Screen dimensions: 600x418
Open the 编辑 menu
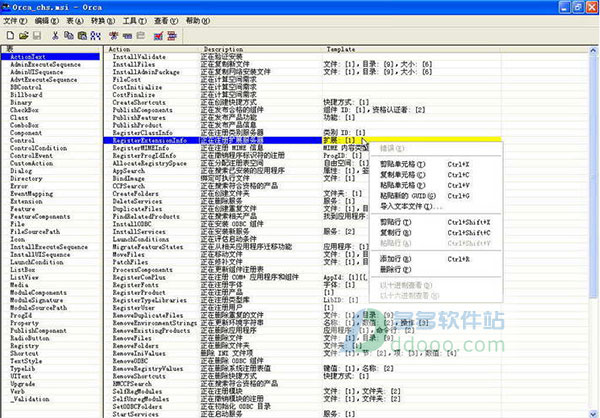pos(46,21)
